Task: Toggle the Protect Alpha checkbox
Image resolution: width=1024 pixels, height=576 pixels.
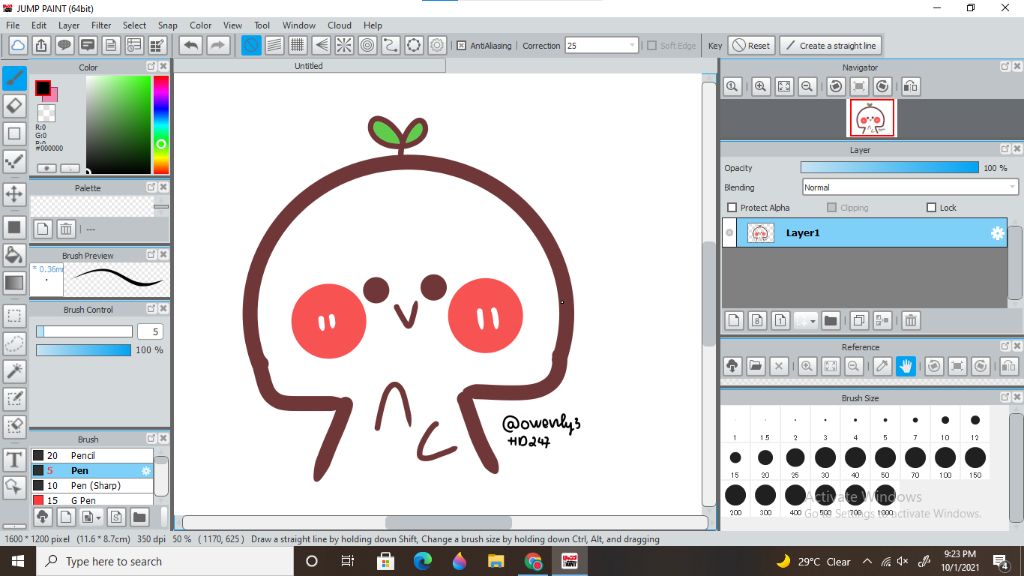Action: pyautogui.click(x=732, y=208)
